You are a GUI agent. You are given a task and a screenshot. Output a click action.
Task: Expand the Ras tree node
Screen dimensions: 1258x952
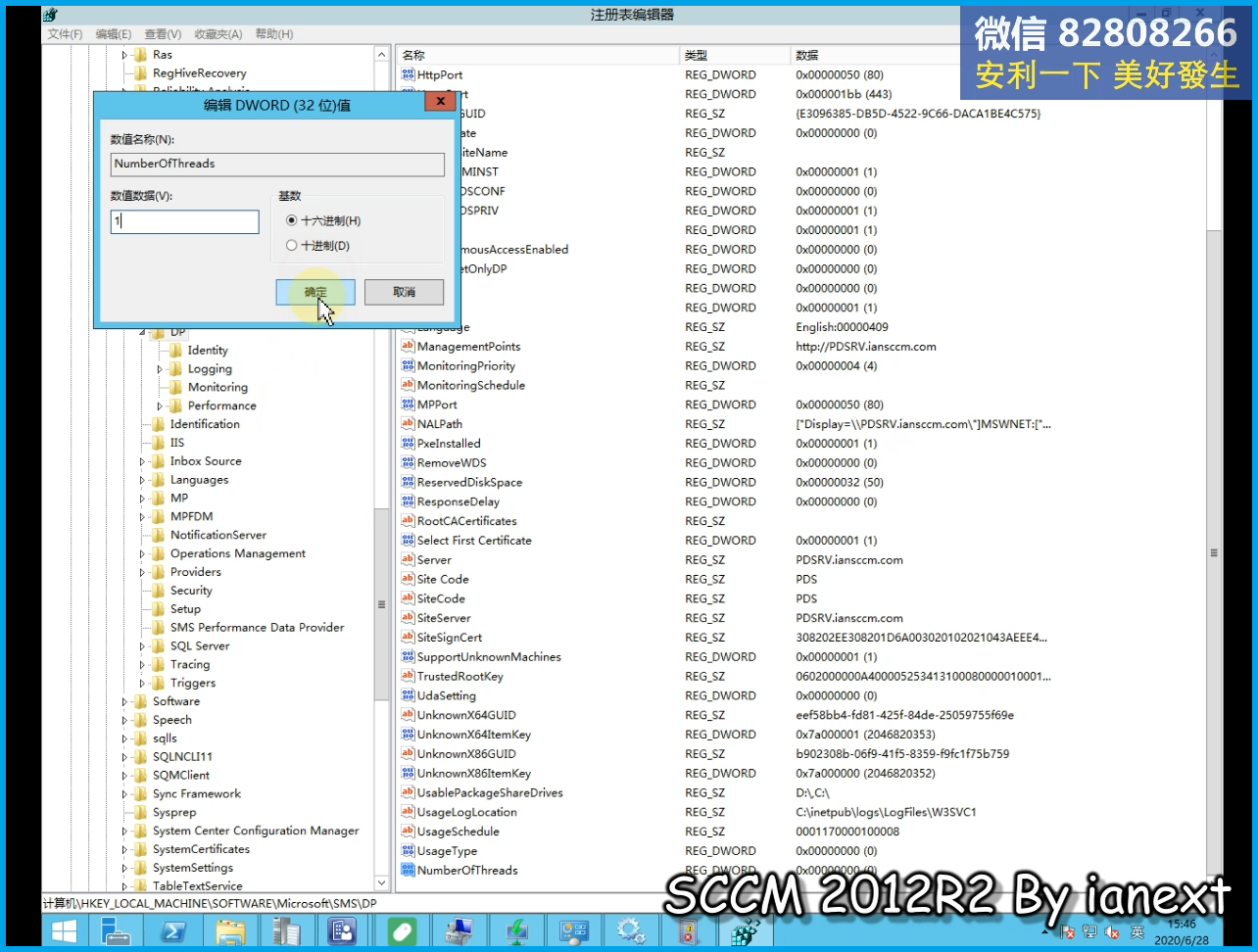(124, 55)
